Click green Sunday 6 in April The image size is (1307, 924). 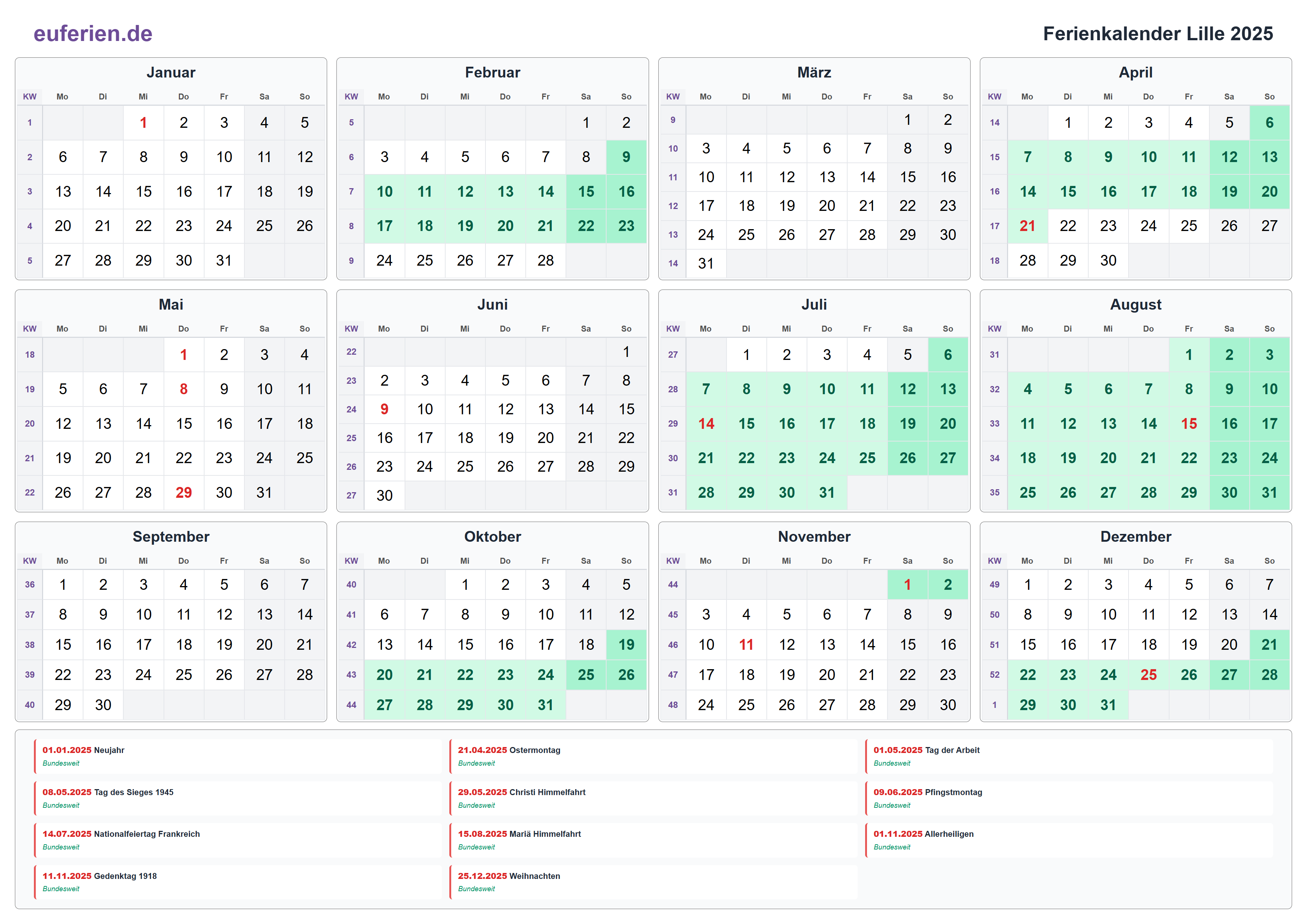(x=1269, y=123)
